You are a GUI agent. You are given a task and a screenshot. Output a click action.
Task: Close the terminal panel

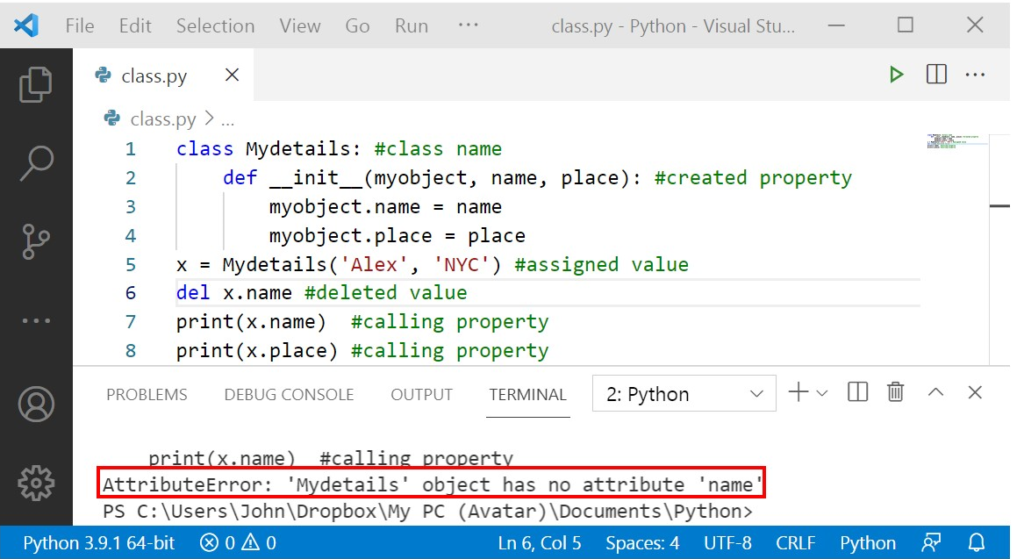pos(975,392)
